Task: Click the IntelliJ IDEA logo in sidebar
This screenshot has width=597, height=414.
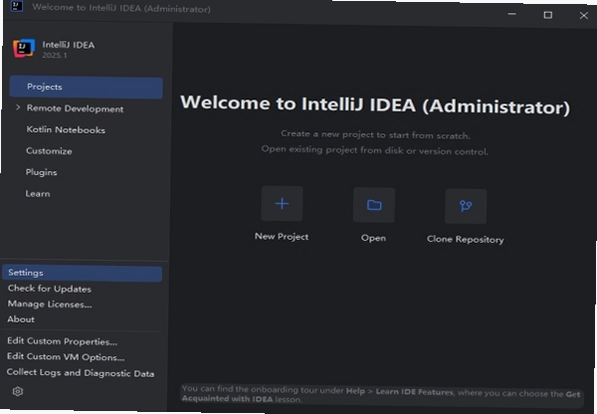Action: coord(24,48)
